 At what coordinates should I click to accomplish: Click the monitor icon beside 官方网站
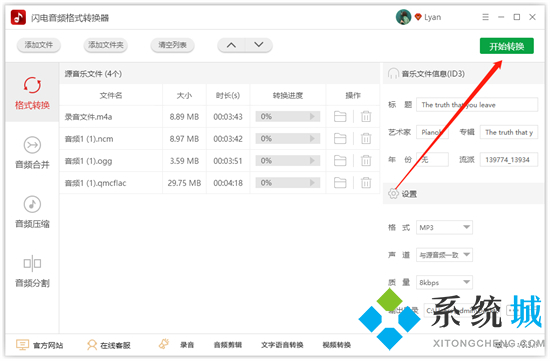22,345
